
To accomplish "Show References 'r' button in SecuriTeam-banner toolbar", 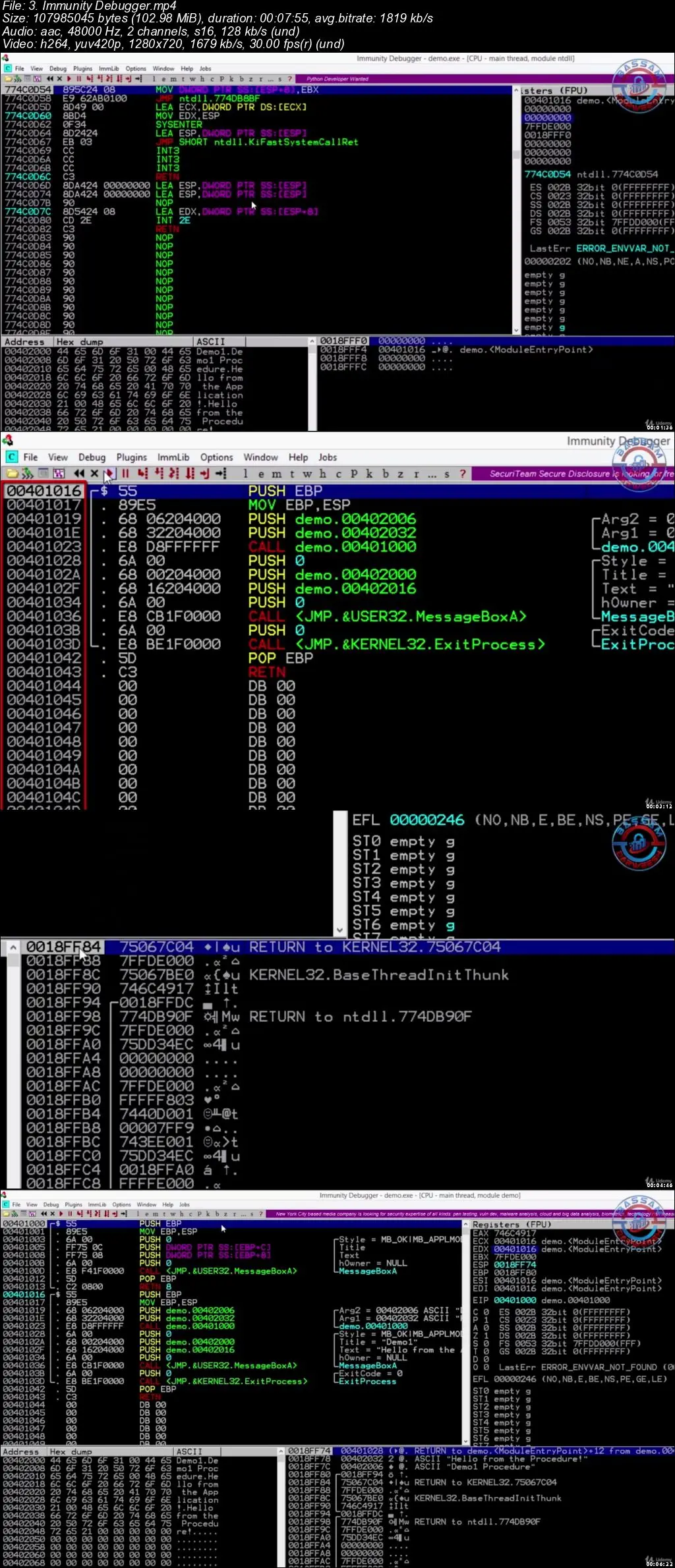I will (x=416, y=474).
